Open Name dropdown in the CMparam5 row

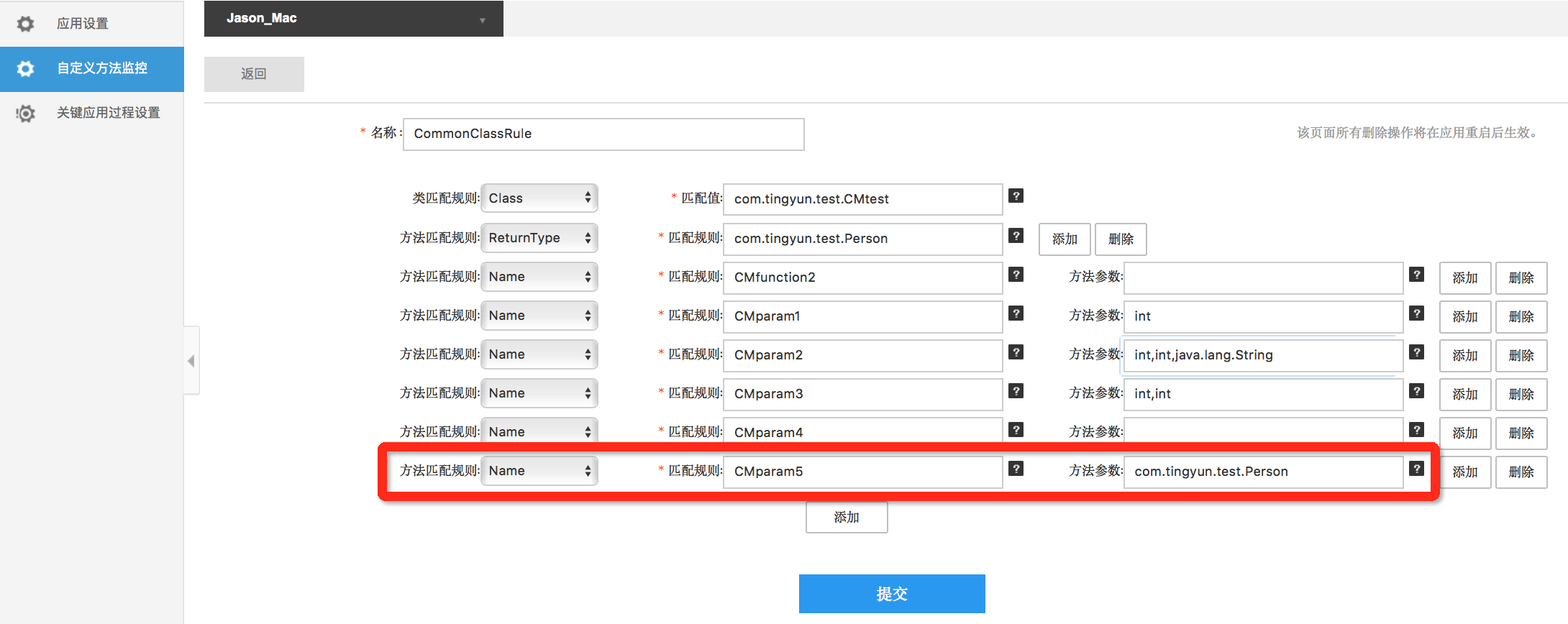539,471
